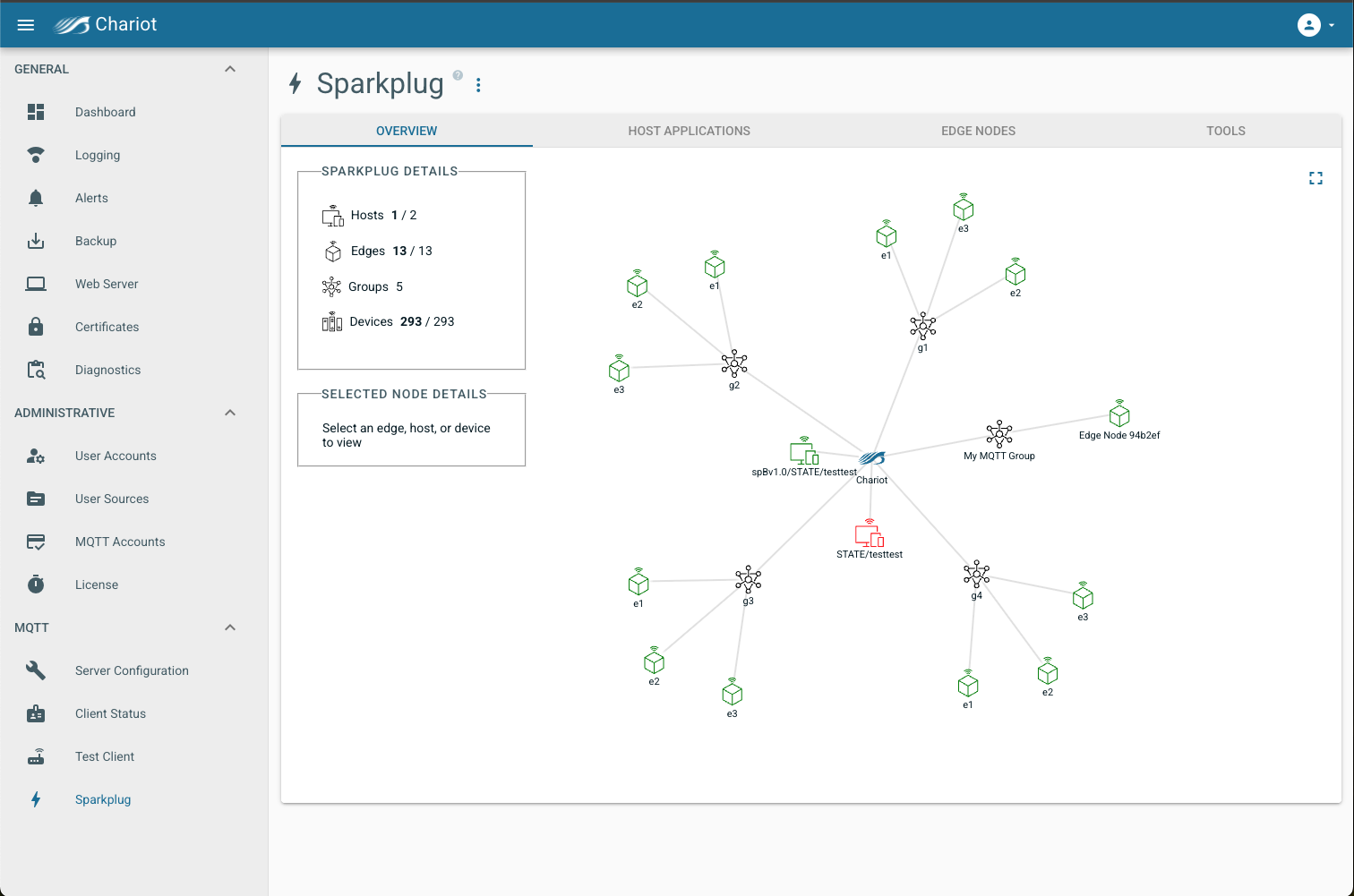Select green host spBv1.0/STATE/testtest
Screen dimensions: 1354x896
click(x=804, y=451)
